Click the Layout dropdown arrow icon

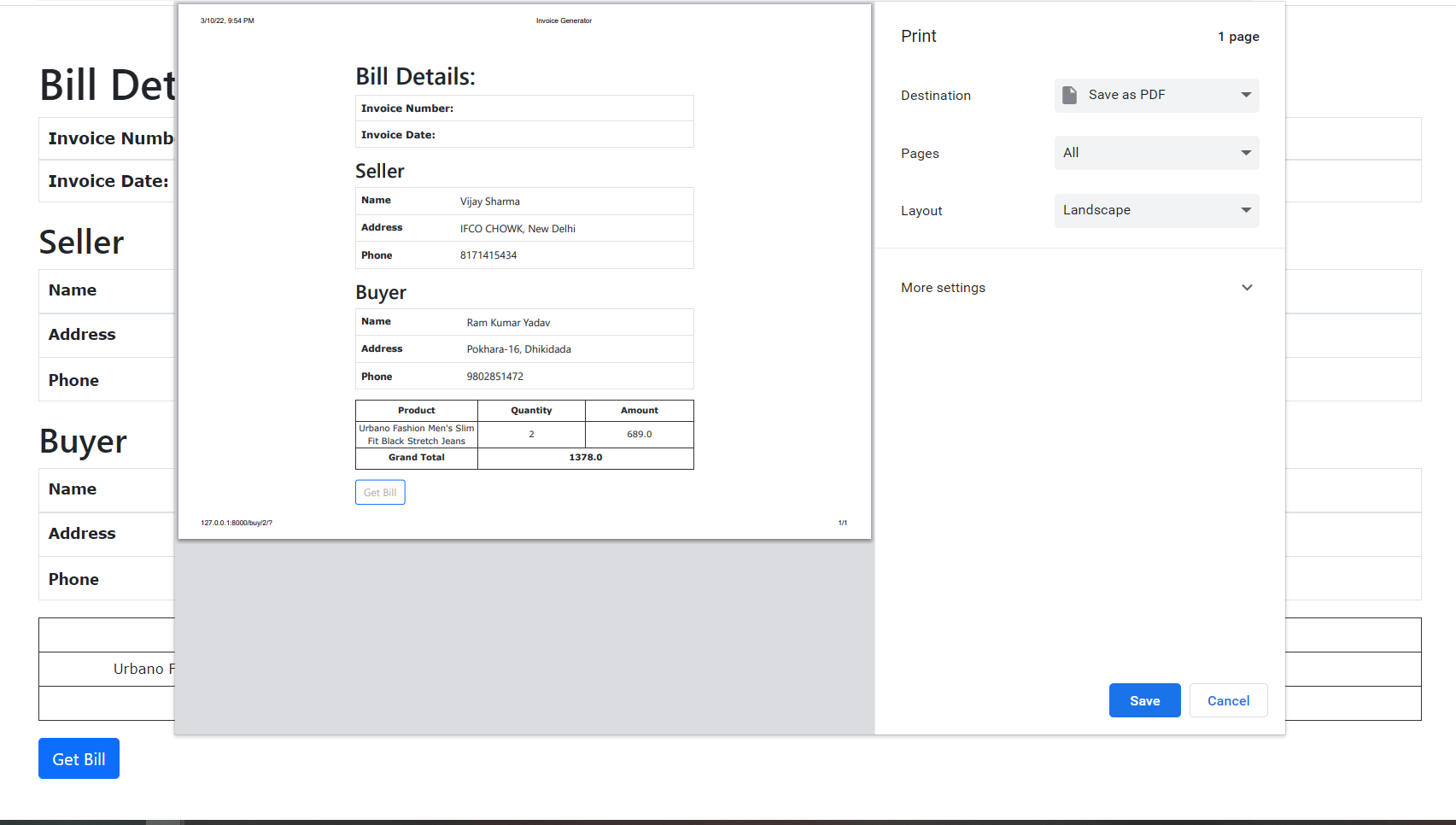[x=1246, y=210]
